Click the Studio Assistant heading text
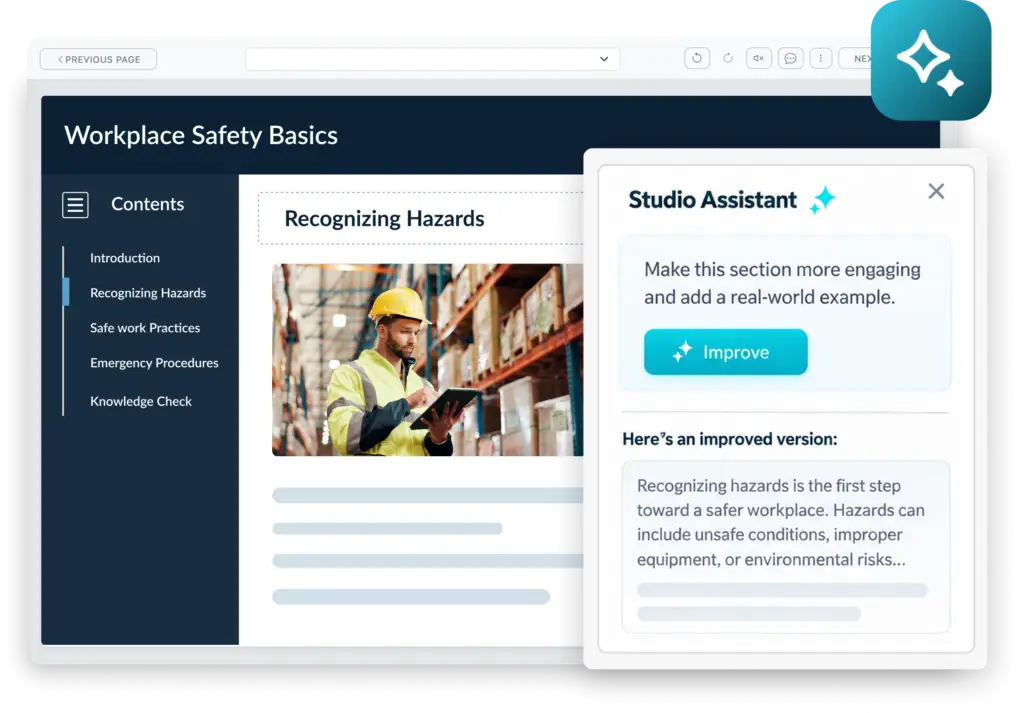The width and height of the screenshot is (1024, 713). (712, 200)
